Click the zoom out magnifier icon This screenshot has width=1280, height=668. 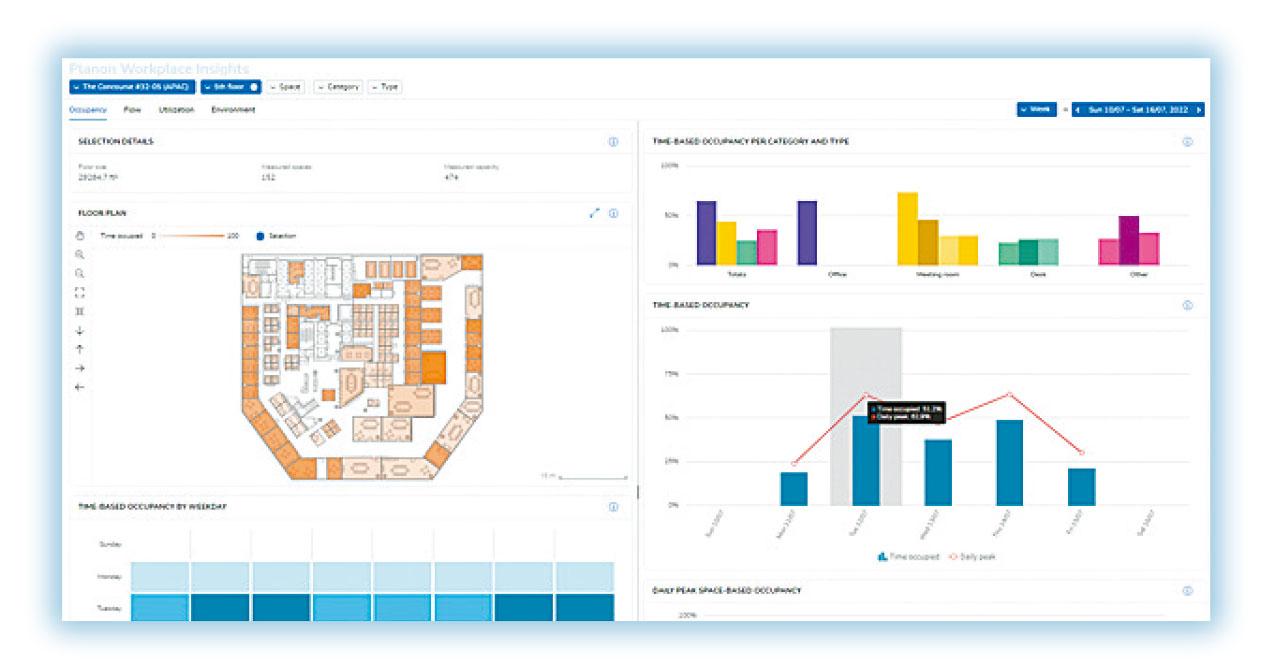[80, 273]
